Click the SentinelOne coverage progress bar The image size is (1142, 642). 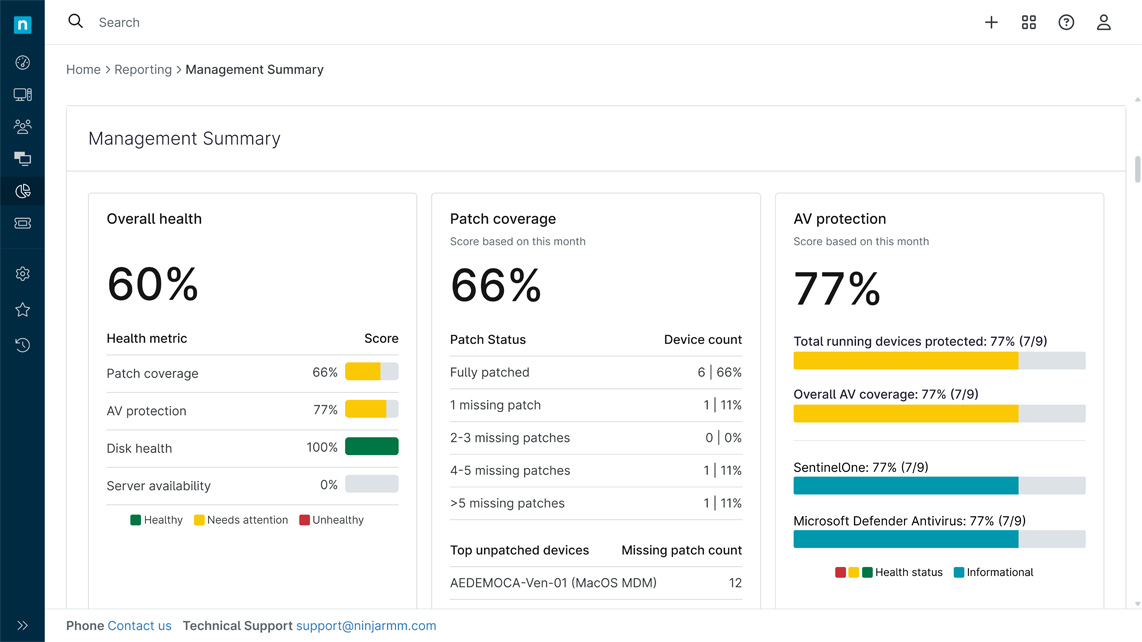click(938, 486)
